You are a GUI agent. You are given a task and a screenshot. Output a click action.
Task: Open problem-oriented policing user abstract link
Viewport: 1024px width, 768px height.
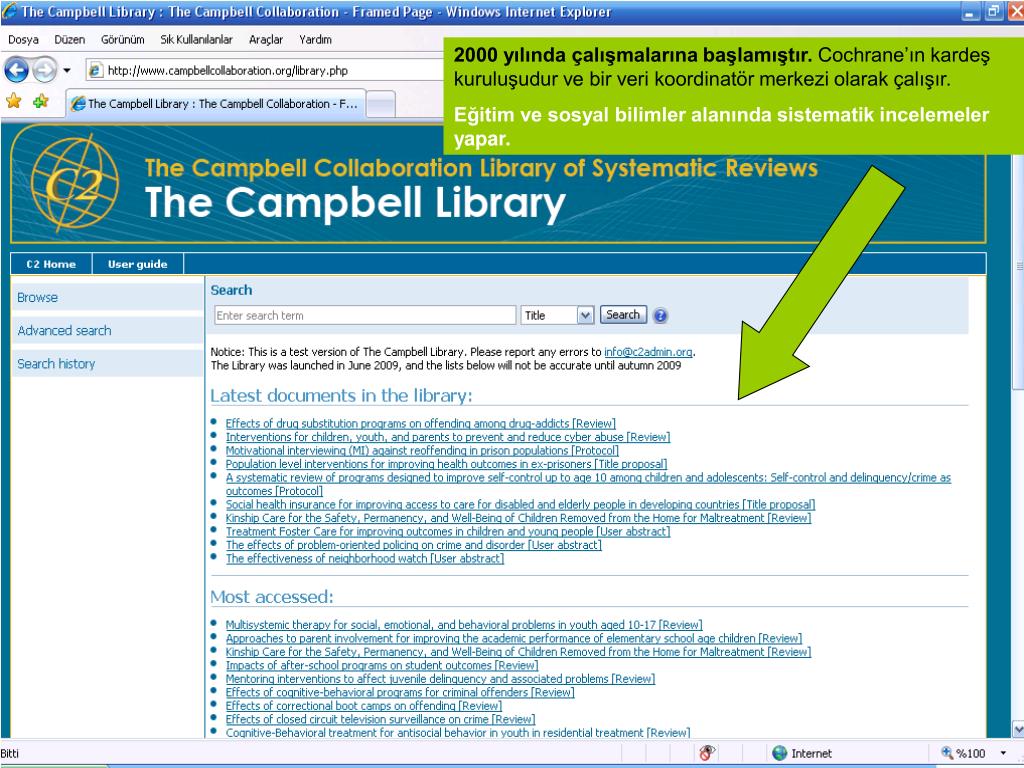[x=413, y=545]
